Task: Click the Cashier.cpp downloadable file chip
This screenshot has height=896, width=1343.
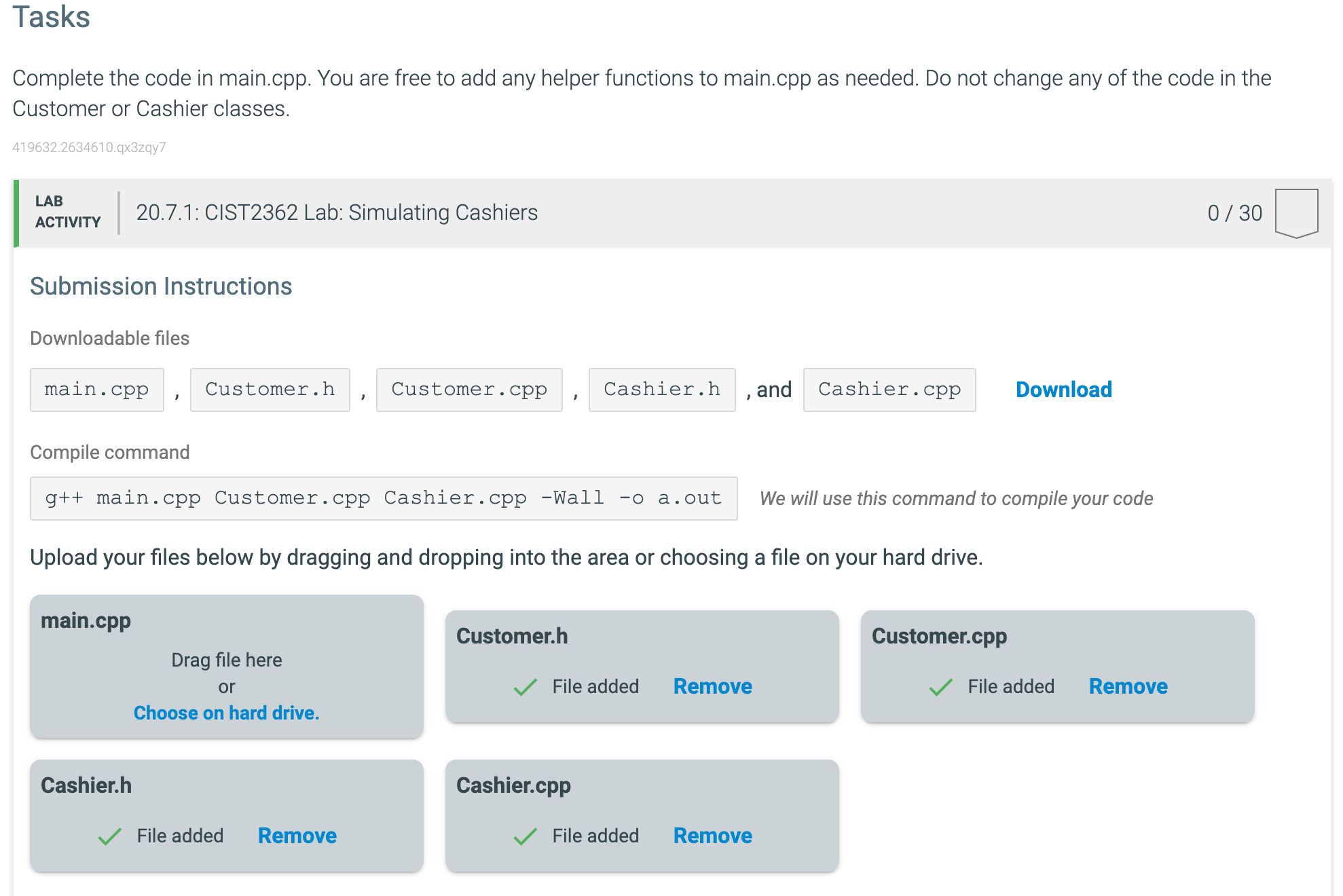Action: 889,390
